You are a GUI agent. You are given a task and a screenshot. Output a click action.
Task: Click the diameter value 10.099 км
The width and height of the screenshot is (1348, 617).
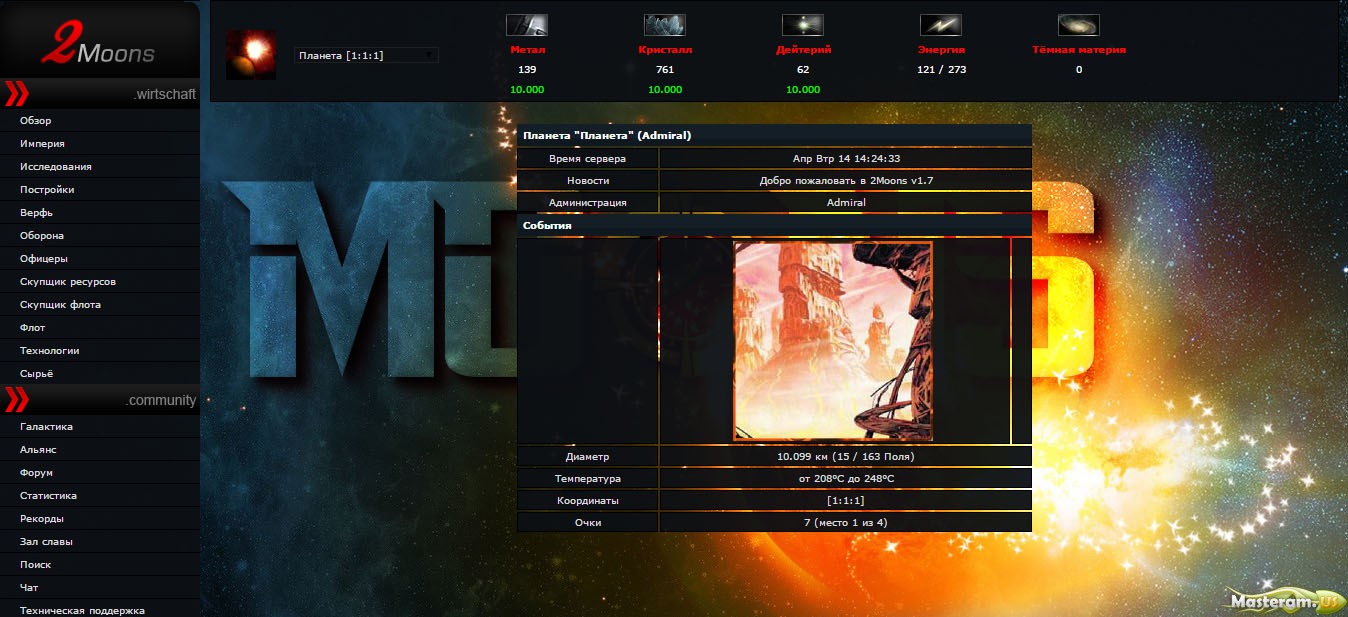pos(846,456)
